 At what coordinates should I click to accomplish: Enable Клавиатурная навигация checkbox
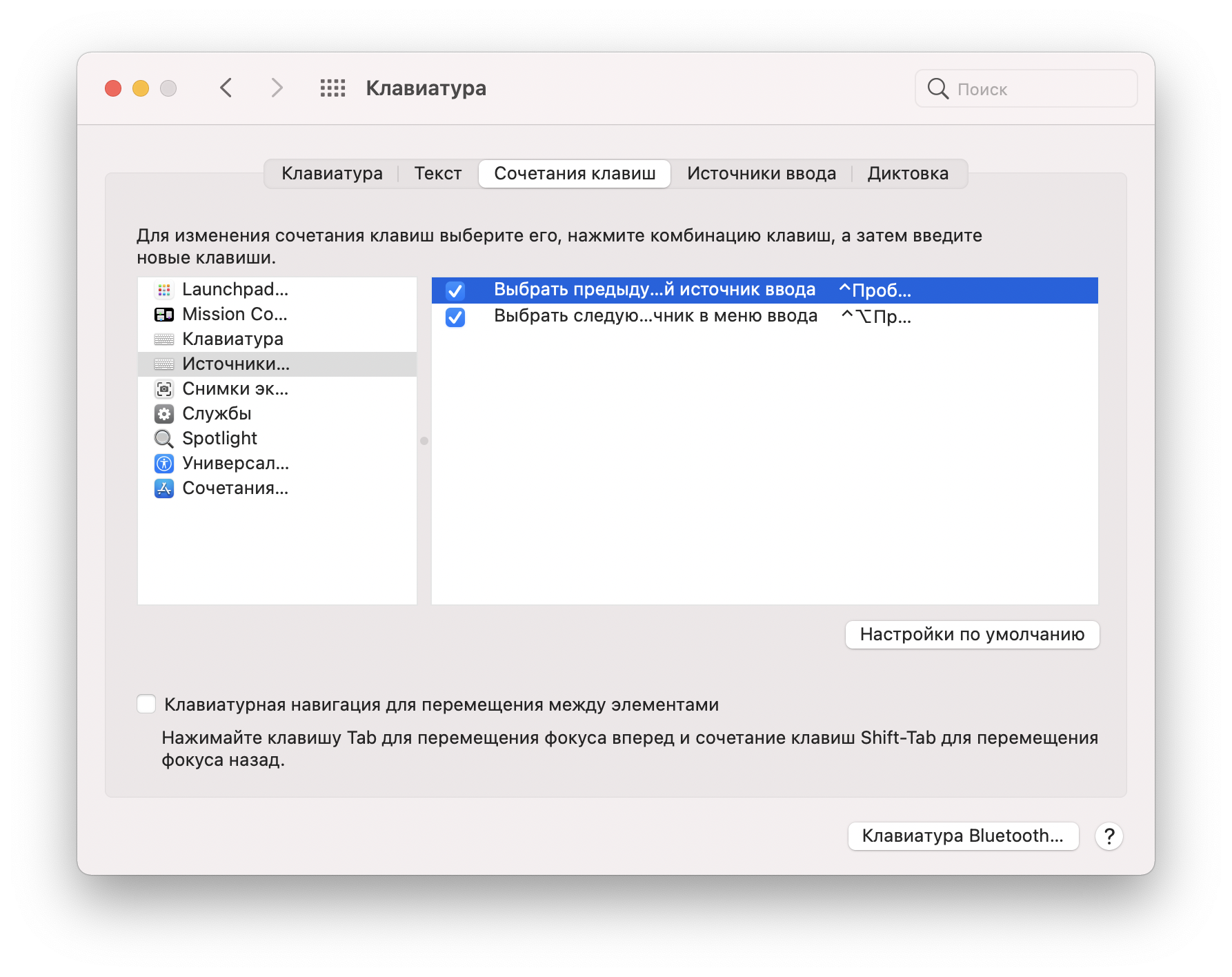(146, 704)
